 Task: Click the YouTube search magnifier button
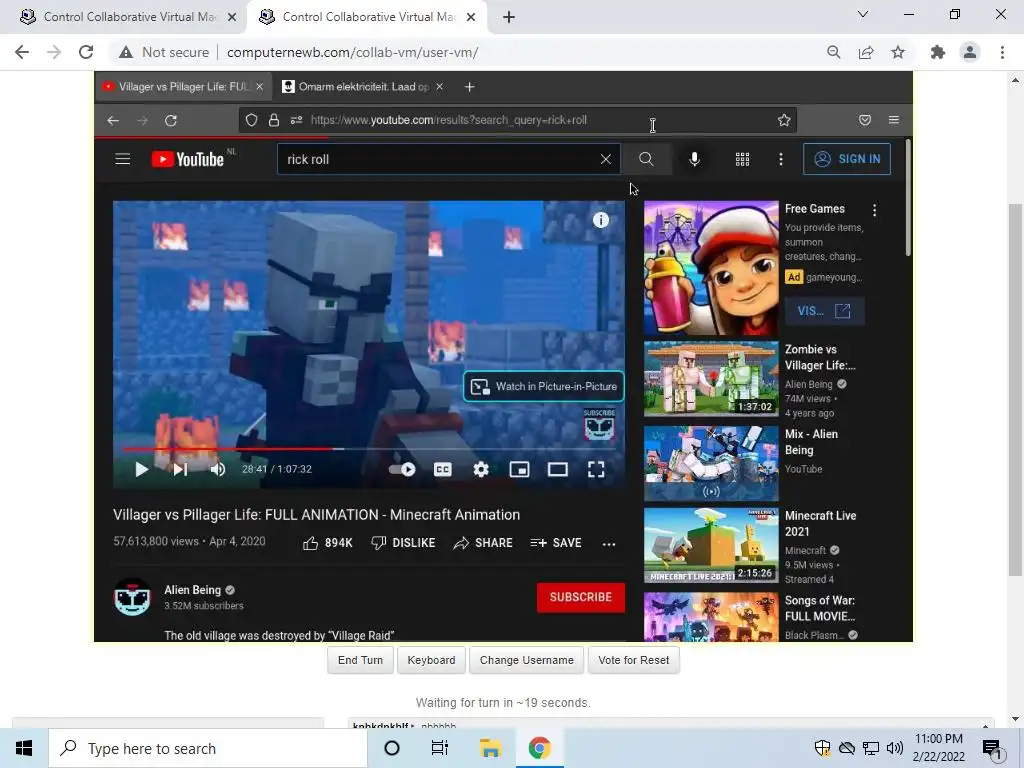click(646, 159)
